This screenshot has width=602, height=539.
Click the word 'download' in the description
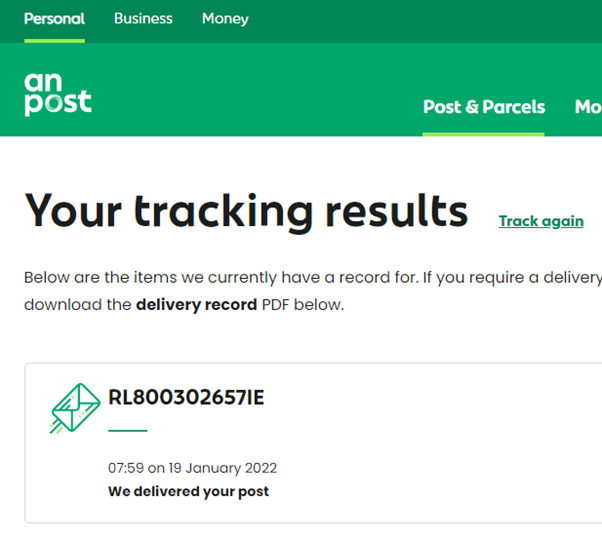(62, 305)
